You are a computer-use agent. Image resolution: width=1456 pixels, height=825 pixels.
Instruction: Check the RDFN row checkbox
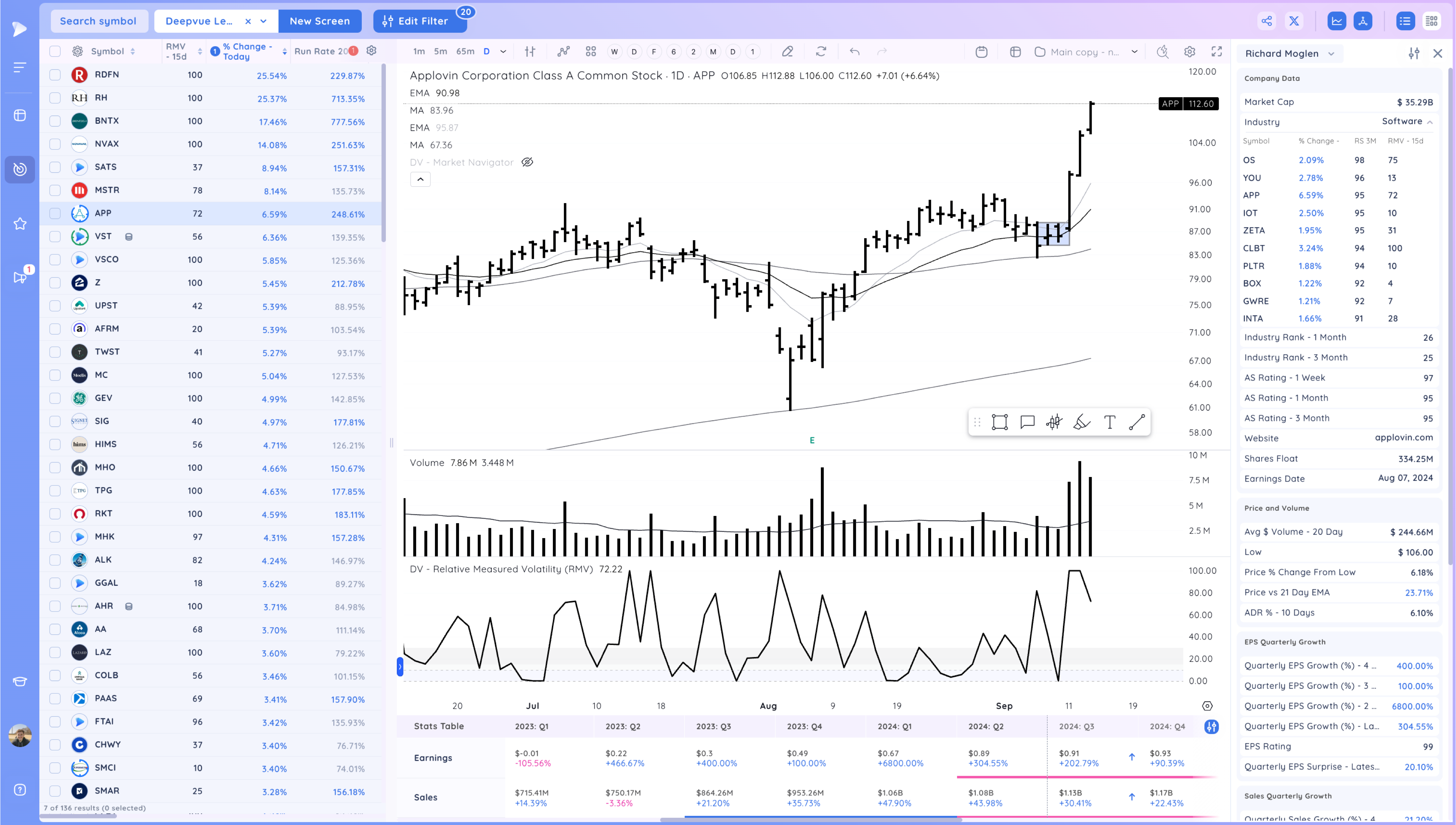click(x=55, y=75)
